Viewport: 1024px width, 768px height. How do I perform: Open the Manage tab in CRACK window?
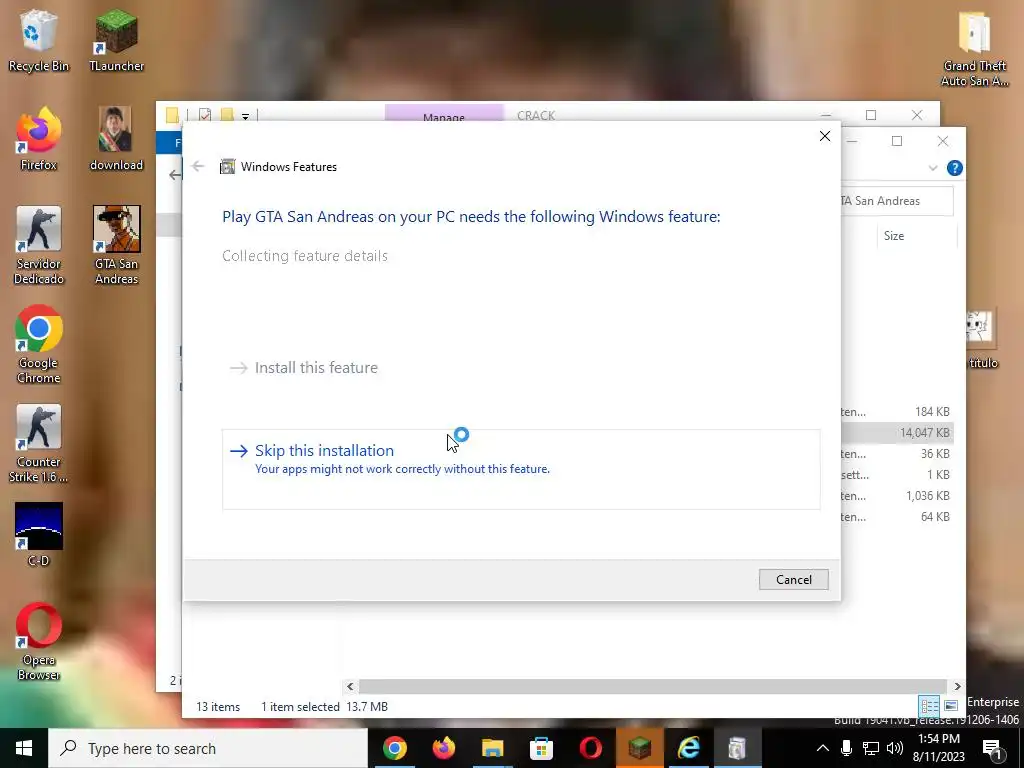pyautogui.click(x=444, y=114)
